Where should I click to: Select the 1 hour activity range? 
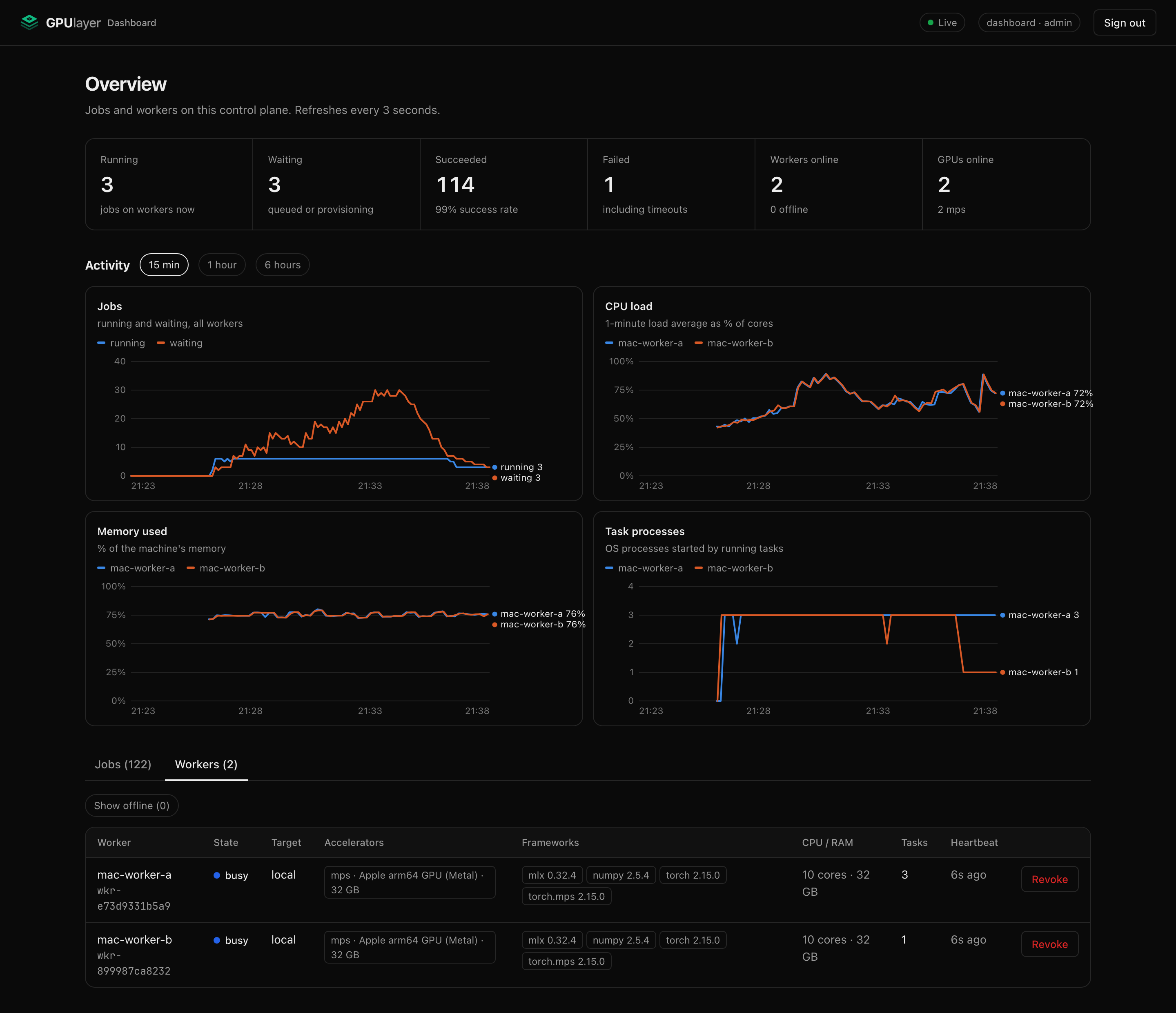(x=222, y=265)
